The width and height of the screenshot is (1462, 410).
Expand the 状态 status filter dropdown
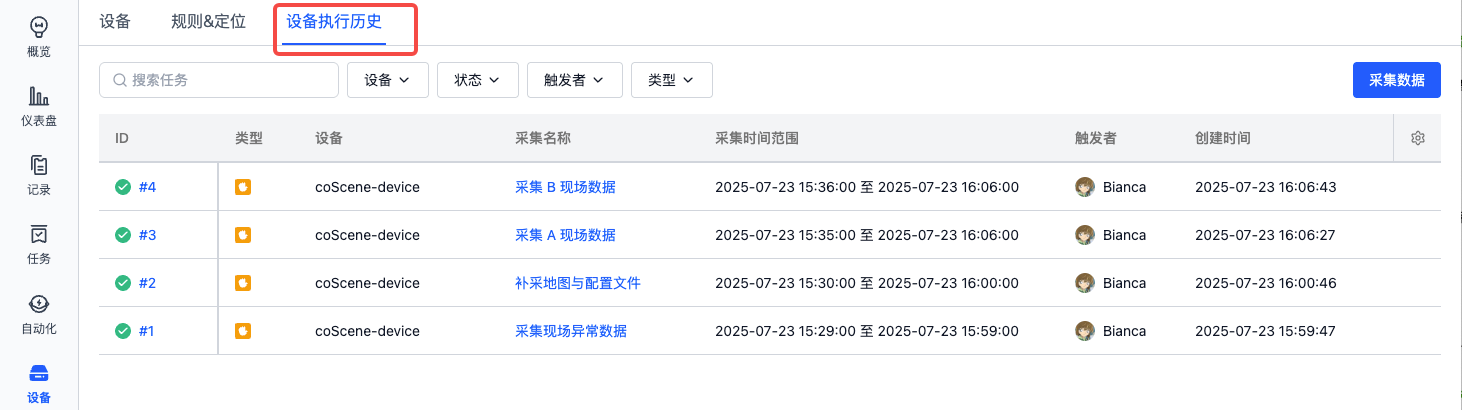(x=477, y=80)
